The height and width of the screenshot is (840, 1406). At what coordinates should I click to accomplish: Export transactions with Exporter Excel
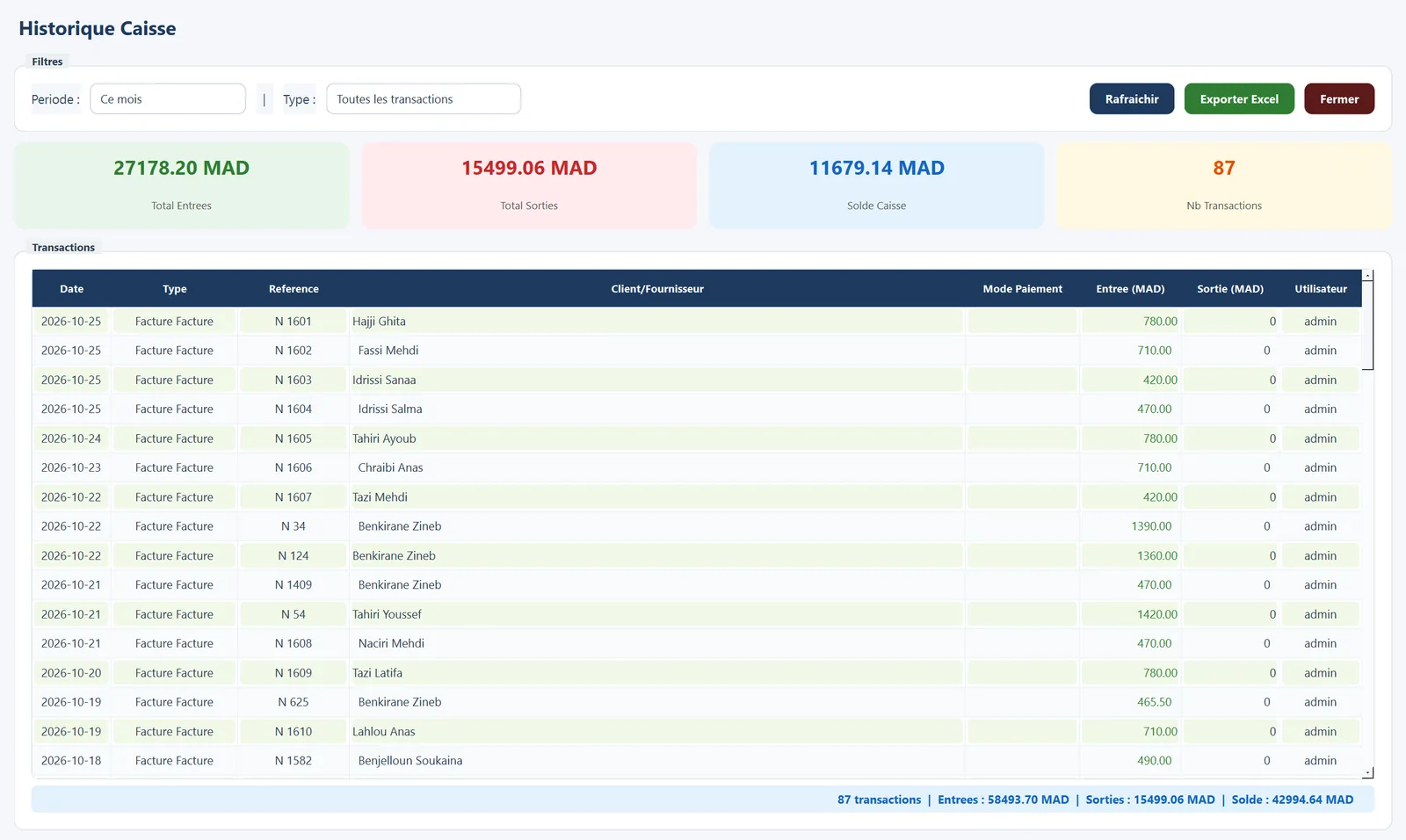click(x=1239, y=99)
